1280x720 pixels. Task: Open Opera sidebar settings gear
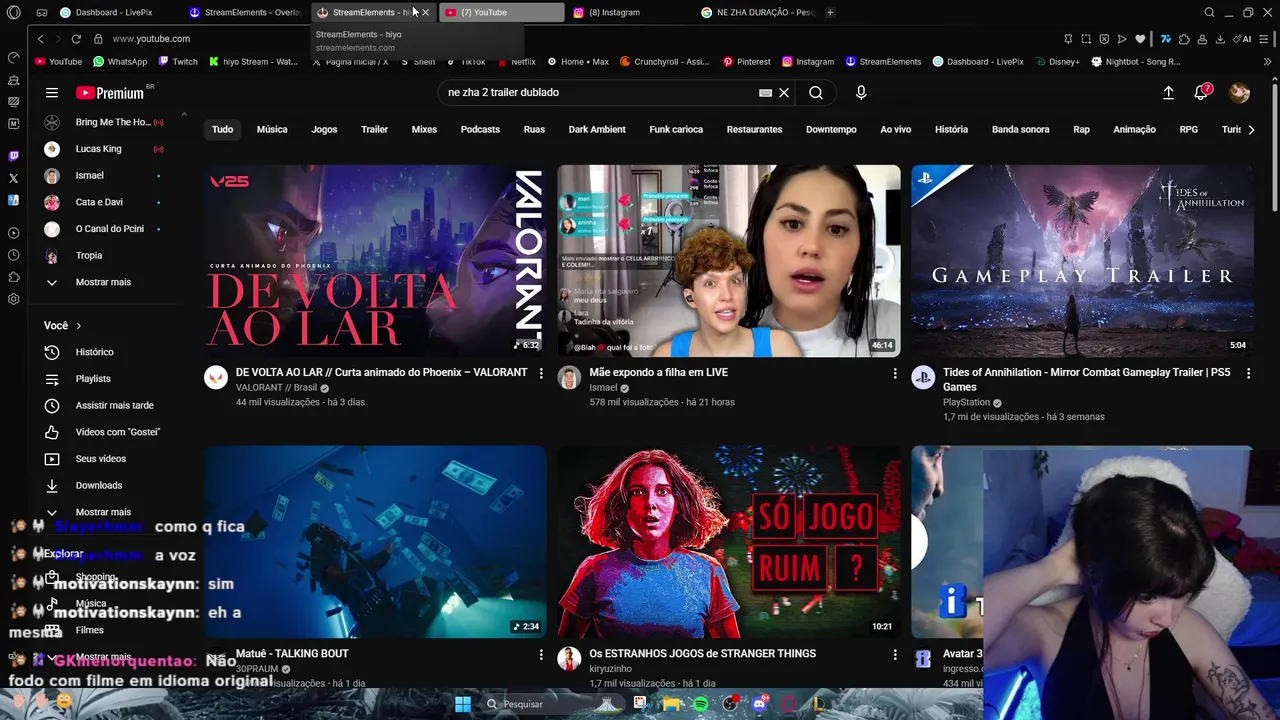point(13,299)
